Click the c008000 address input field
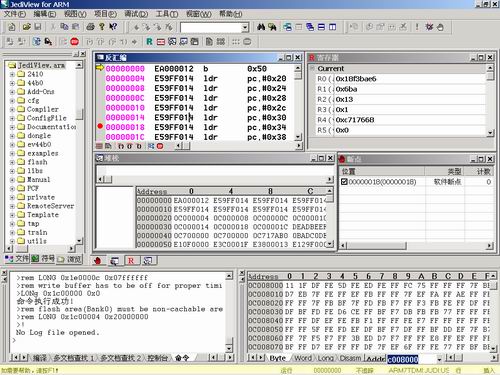This screenshot has height=375, width=500. (412, 359)
